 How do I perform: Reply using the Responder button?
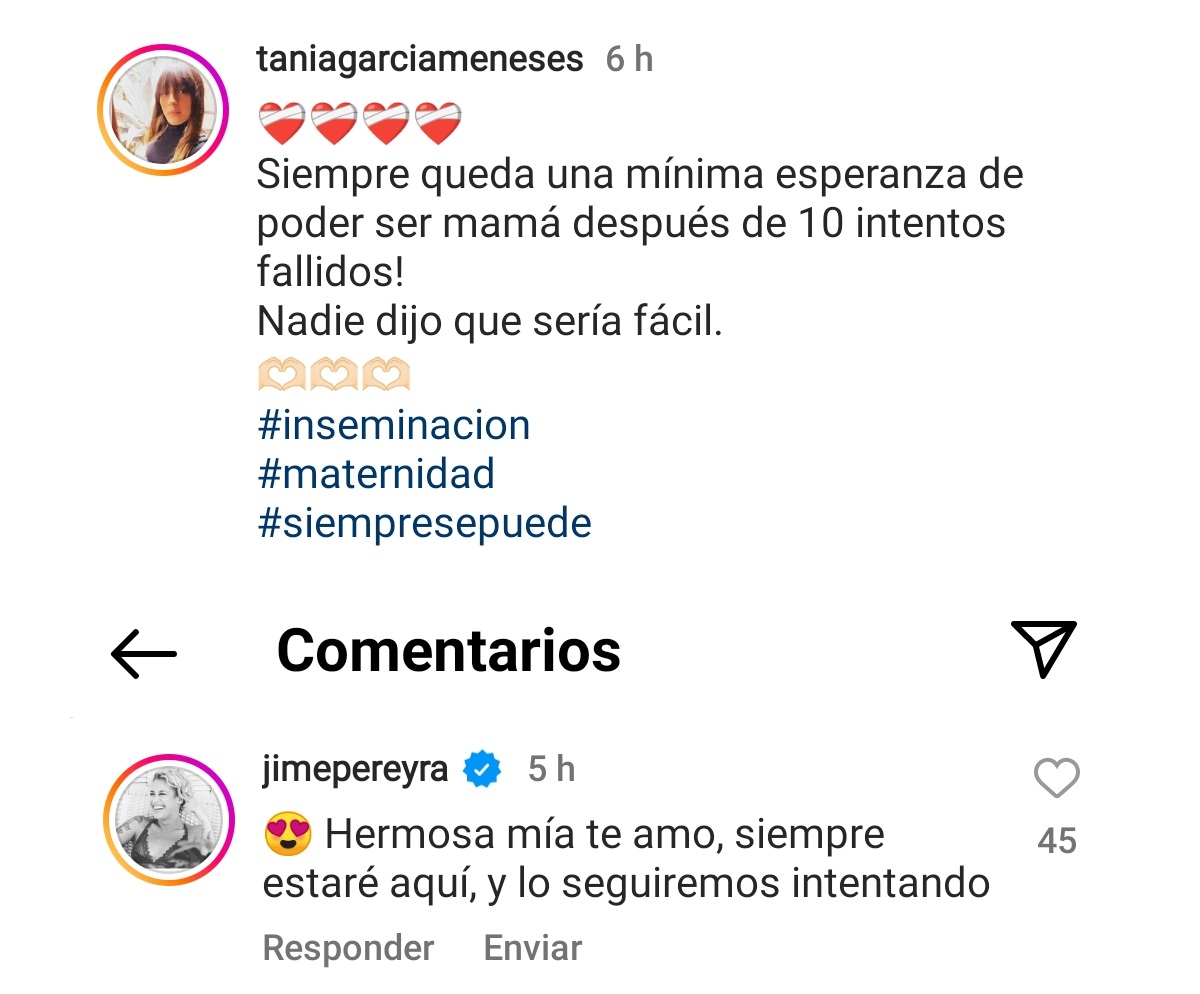tap(347, 946)
